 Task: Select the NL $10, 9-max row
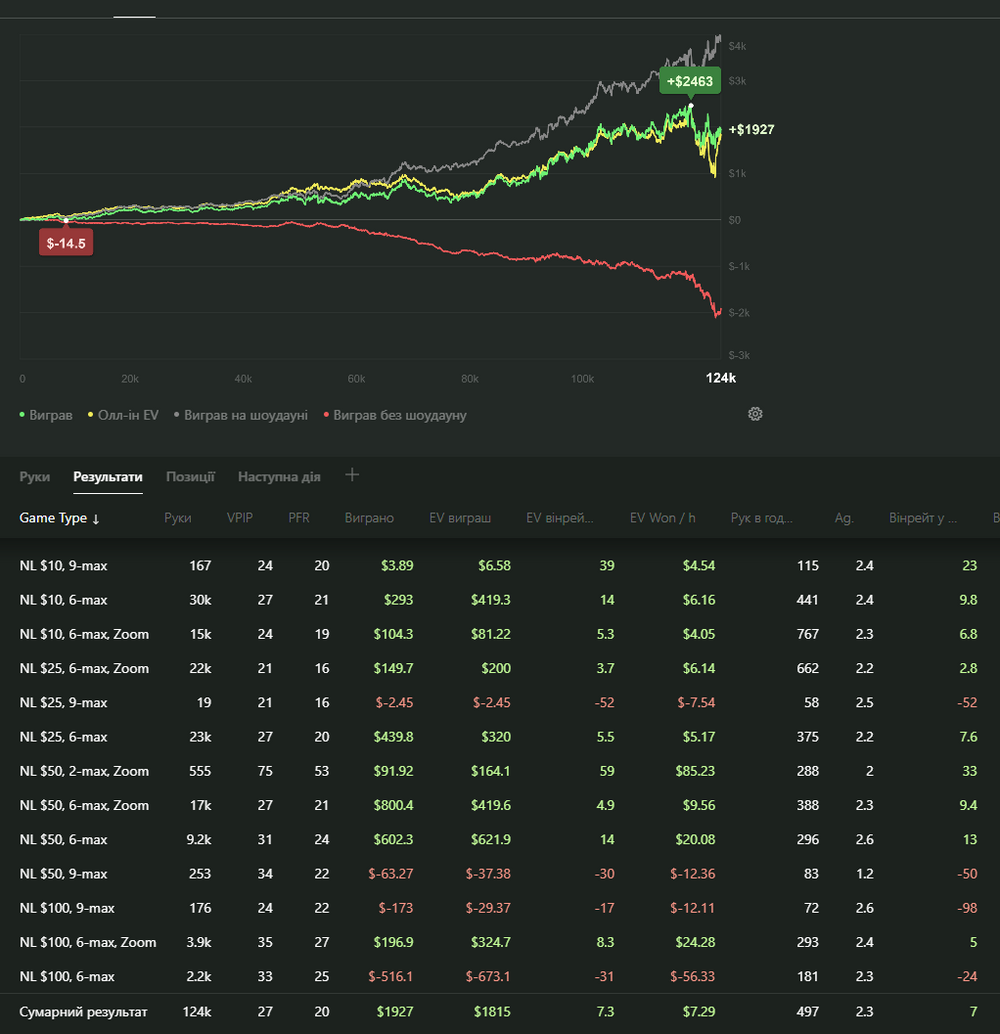(63, 566)
